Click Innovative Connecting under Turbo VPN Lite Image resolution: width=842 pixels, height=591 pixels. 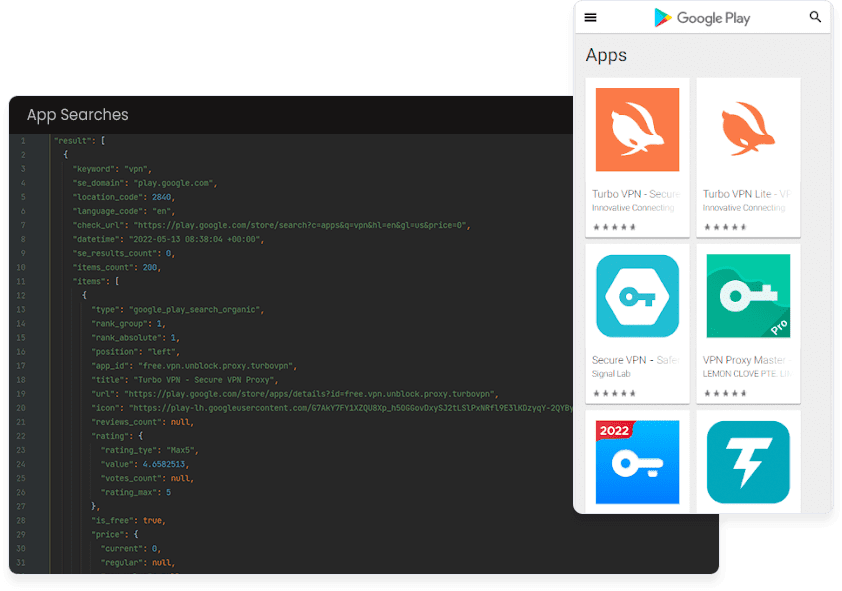tap(744, 208)
